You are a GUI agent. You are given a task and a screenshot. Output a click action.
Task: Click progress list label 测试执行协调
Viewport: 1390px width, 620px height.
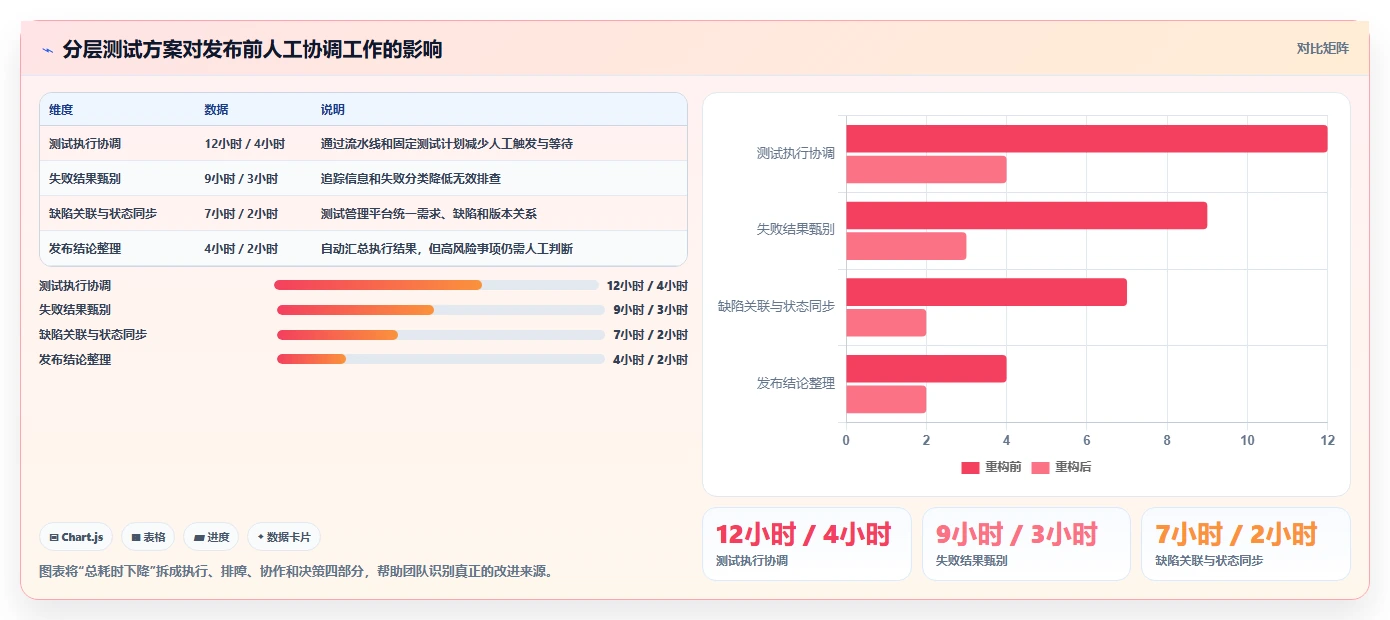click(x=75, y=285)
